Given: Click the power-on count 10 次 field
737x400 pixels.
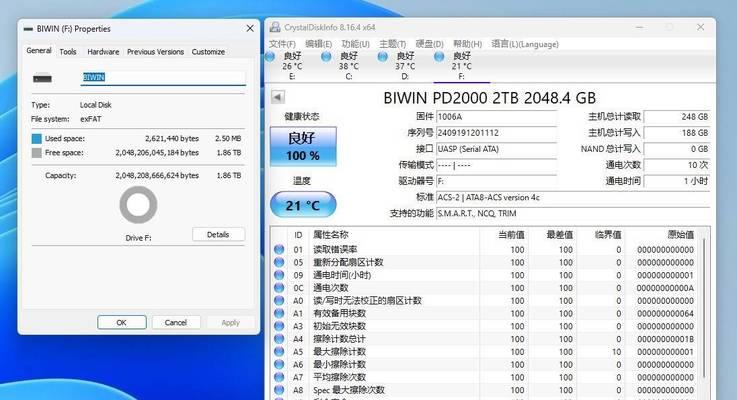Looking at the screenshot, I should (677, 165).
